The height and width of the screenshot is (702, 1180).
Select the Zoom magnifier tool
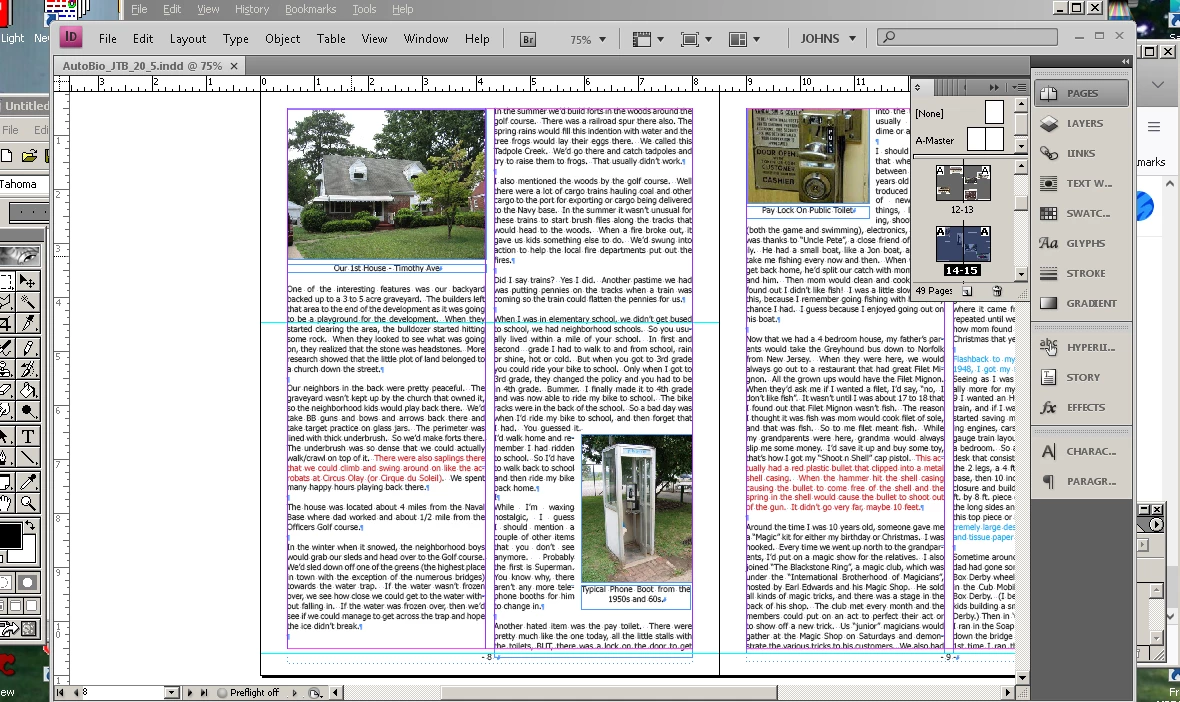pyautogui.click(x=28, y=503)
